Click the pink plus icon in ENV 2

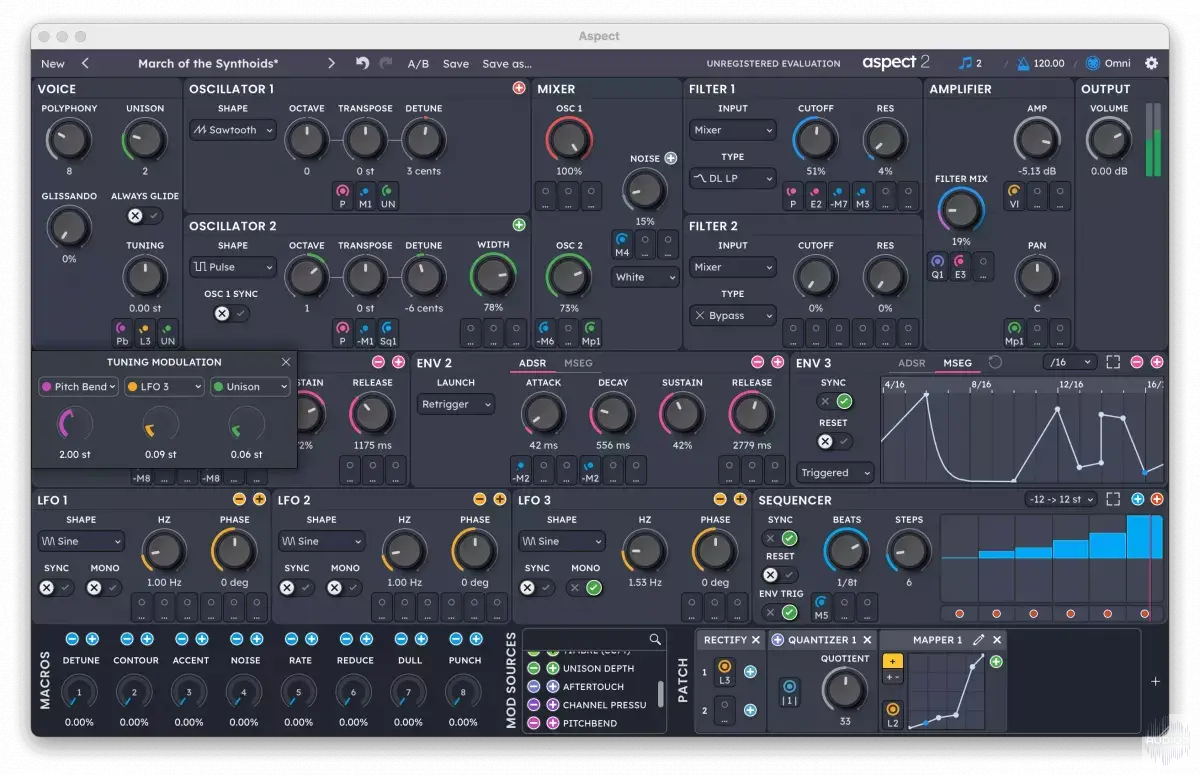(x=777, y=362)
